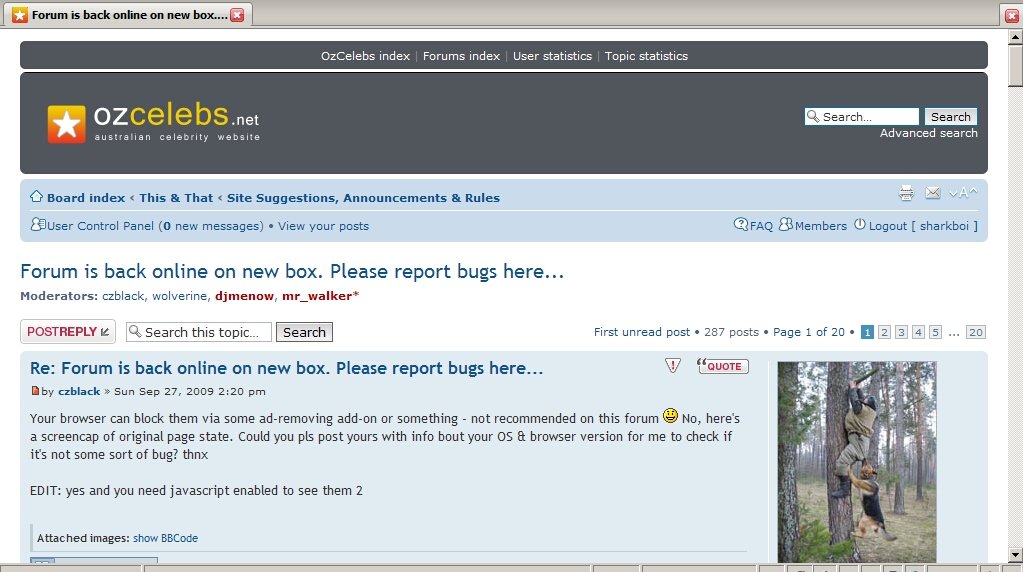Click the report post exclamation icon
The width and height of the screenshot is (1023, 572).
point(673,366)
